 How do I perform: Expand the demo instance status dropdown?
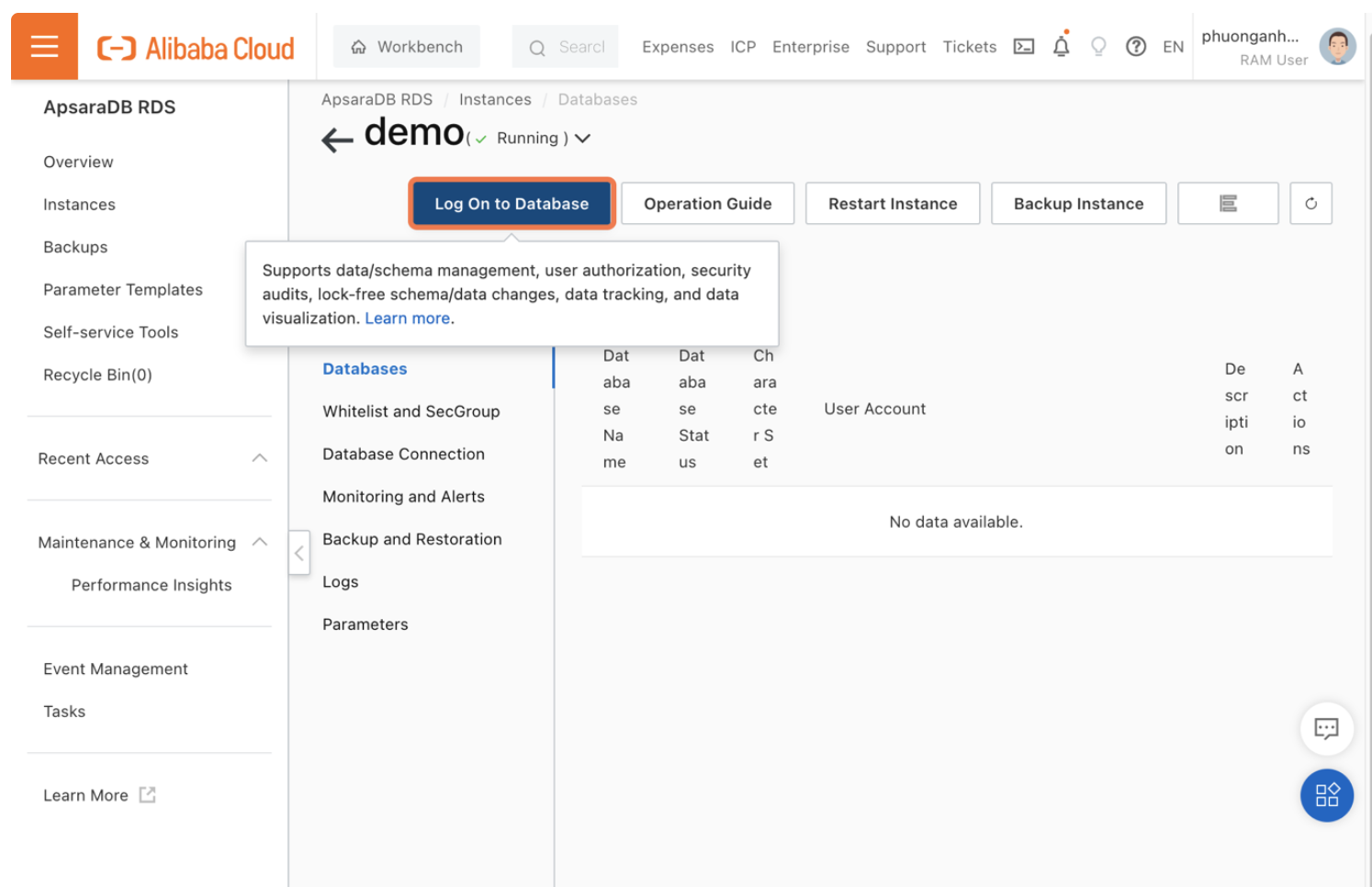(x=583, y=138)
